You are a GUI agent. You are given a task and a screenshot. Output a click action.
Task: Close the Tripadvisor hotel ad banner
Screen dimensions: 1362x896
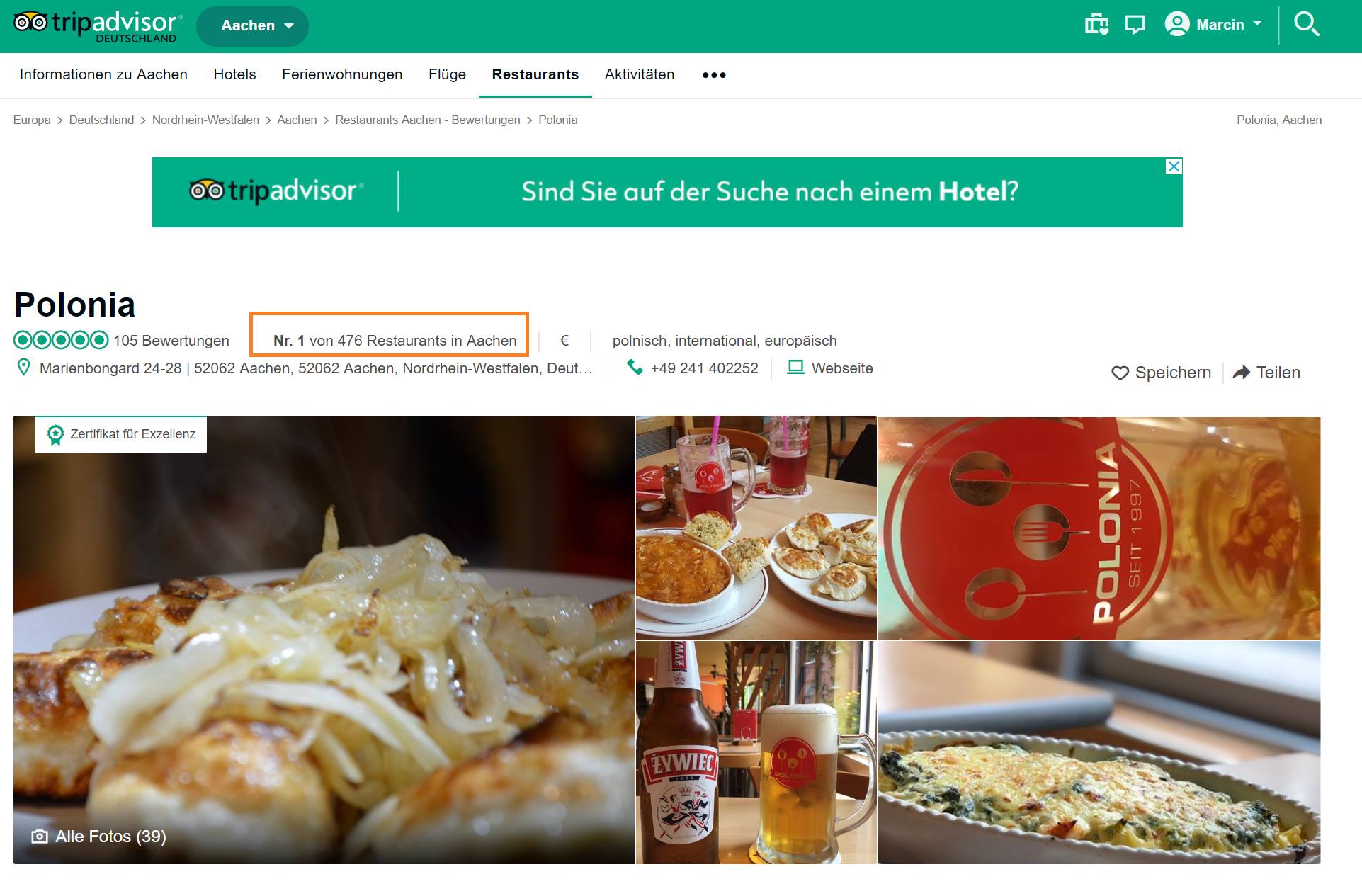point(1174,166)
